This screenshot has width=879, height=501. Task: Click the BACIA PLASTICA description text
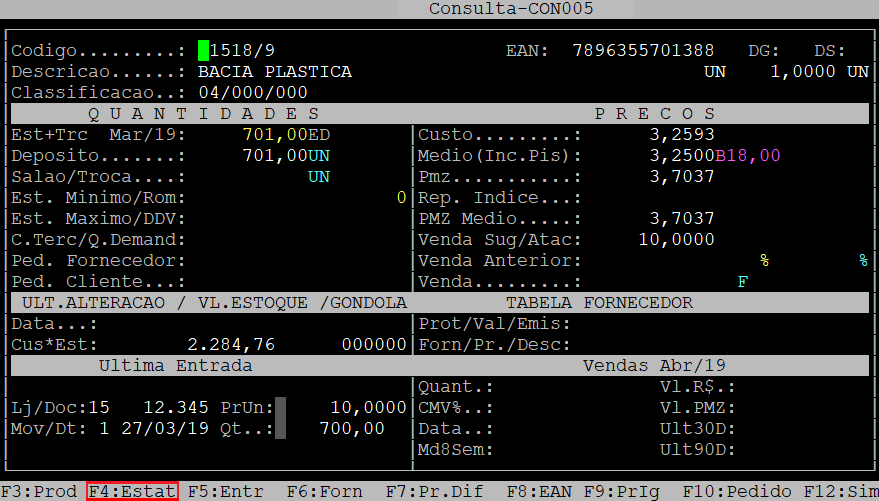coord(275,72)
